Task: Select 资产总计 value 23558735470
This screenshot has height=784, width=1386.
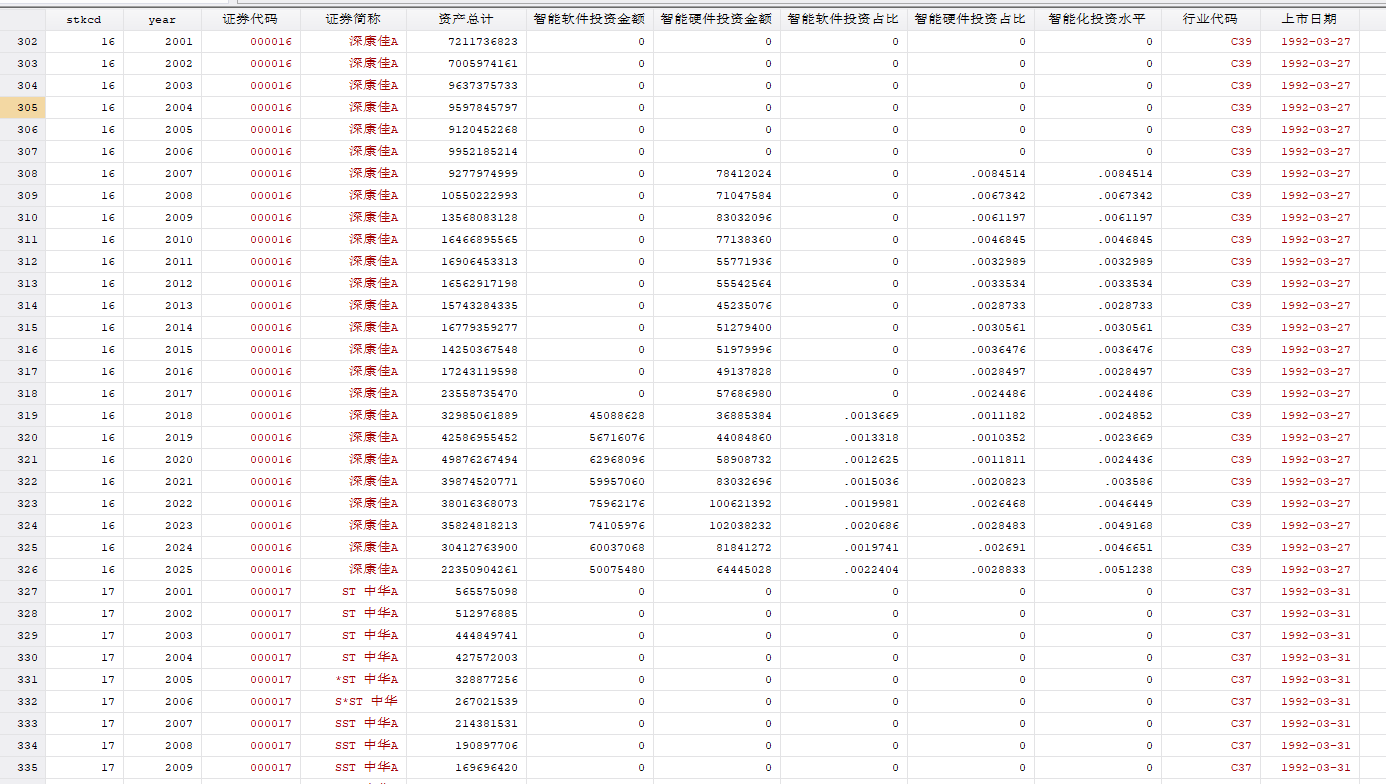Action: click(466, 393)
